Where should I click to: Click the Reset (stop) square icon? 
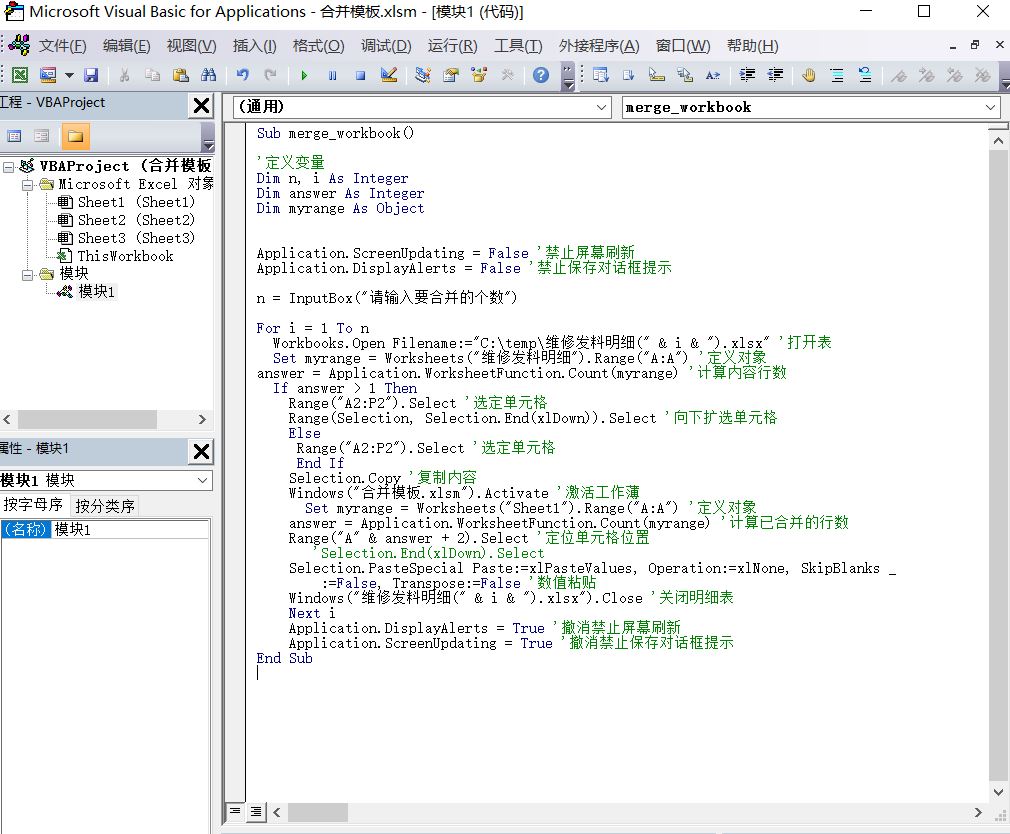[360, 75]
